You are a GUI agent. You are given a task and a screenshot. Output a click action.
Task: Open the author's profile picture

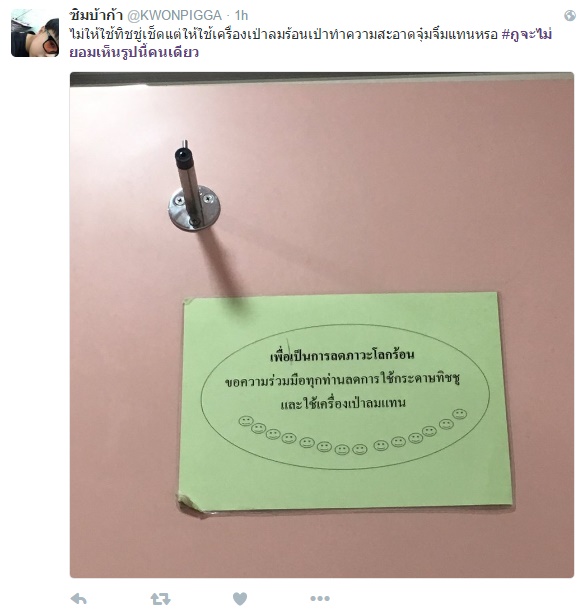(35, 33)
